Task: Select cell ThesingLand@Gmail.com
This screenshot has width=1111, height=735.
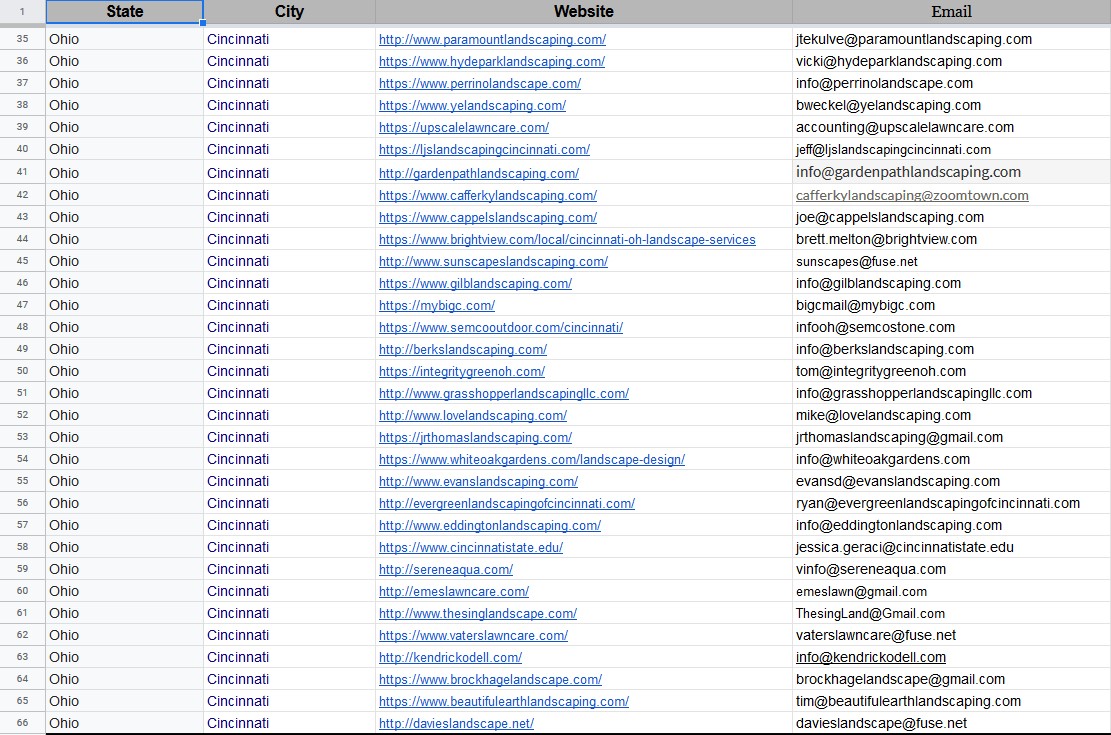Action: coord(952,612)
